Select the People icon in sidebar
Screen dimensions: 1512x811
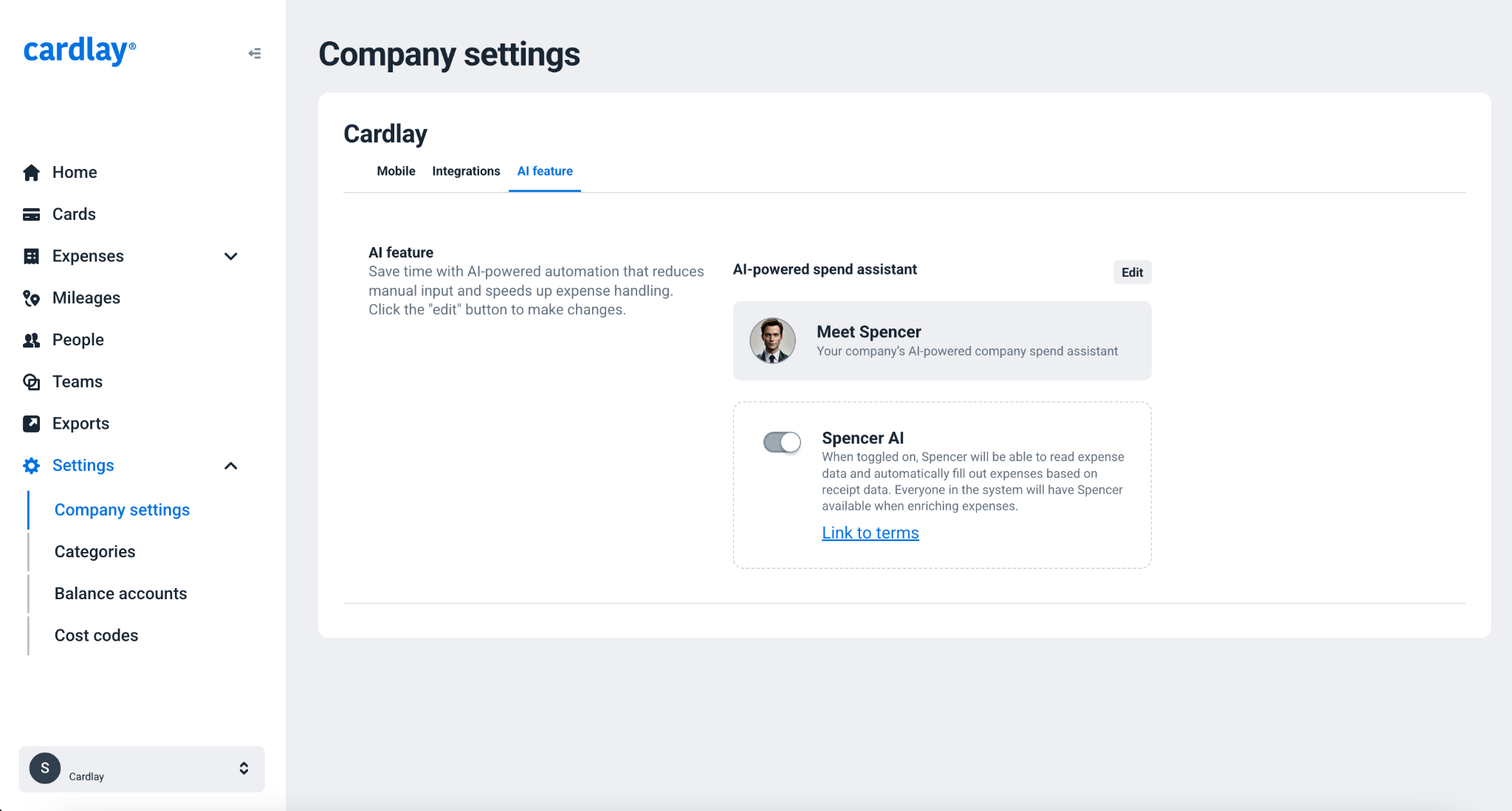31,340
